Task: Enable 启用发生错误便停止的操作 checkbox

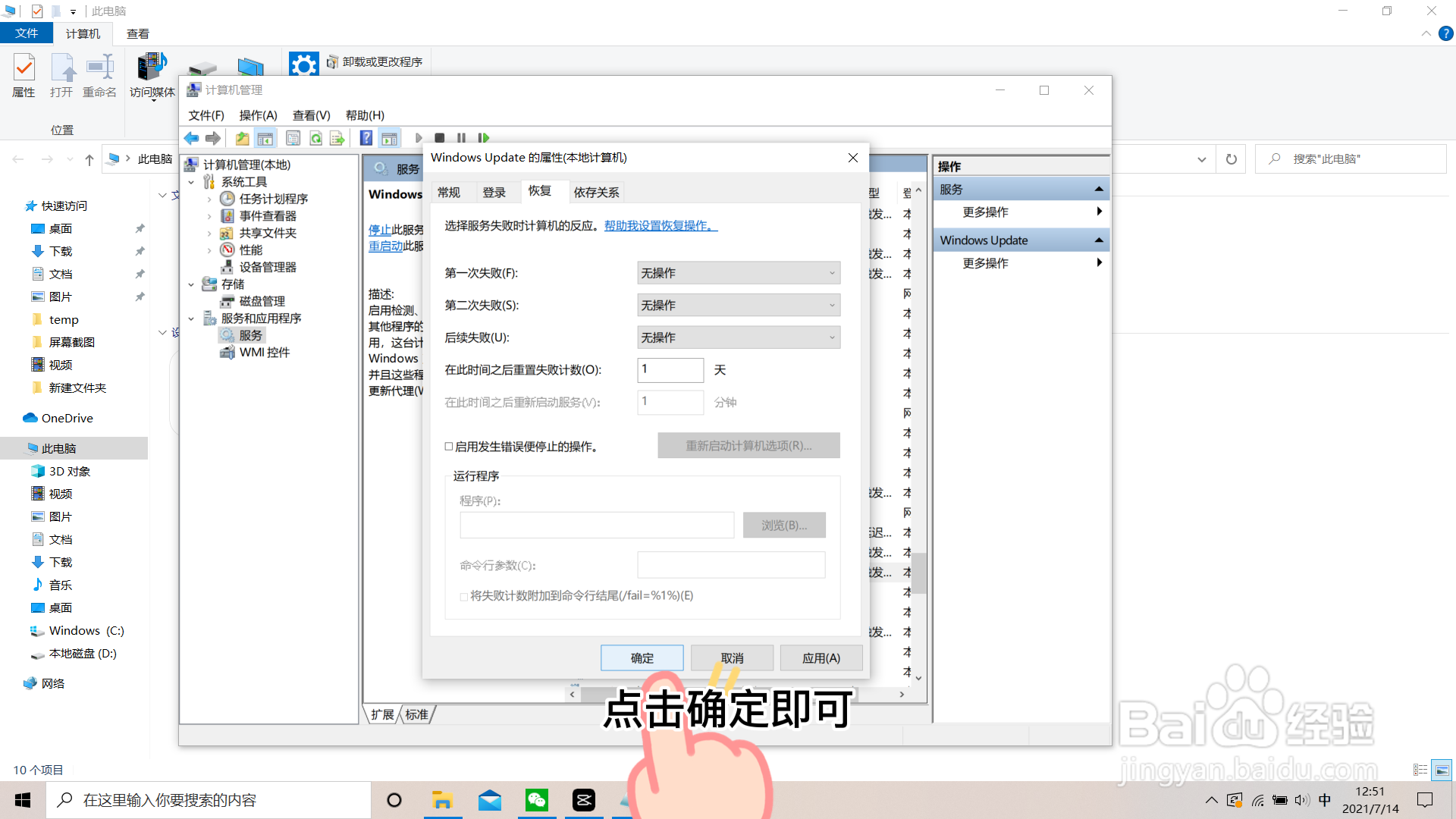Action: pos(449,447)
